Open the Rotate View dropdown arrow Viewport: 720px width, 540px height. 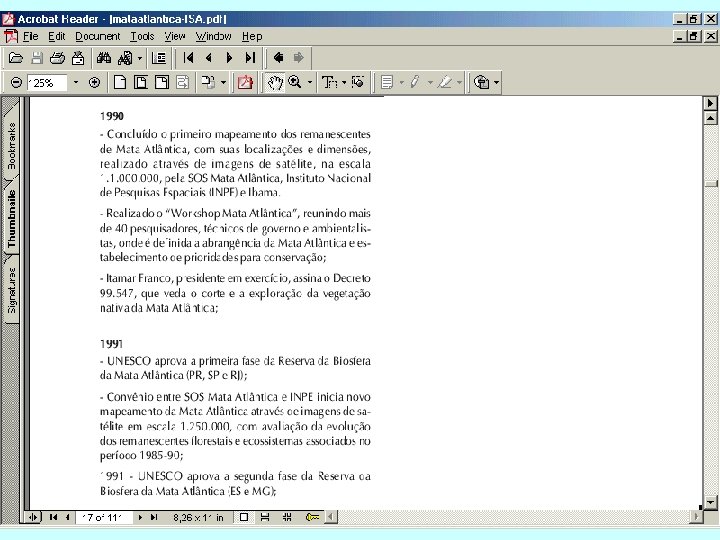coord(224,83)
